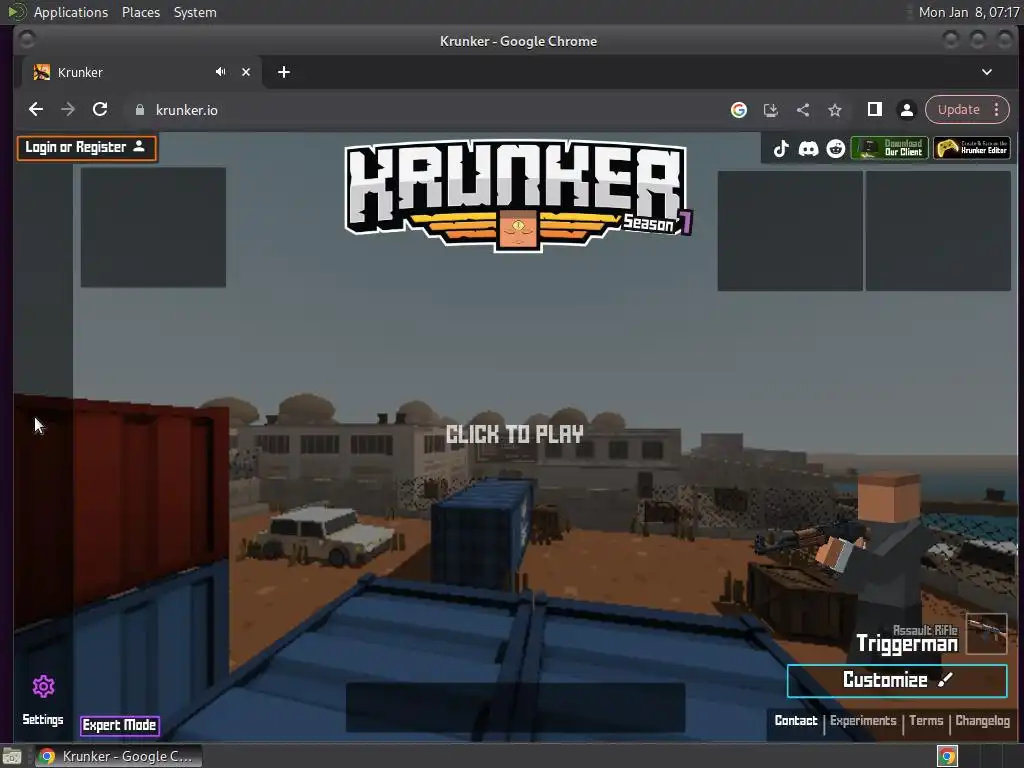The image size is (1024, 768).
Task: Open the Changelog link
Action: tap(982, 720)
